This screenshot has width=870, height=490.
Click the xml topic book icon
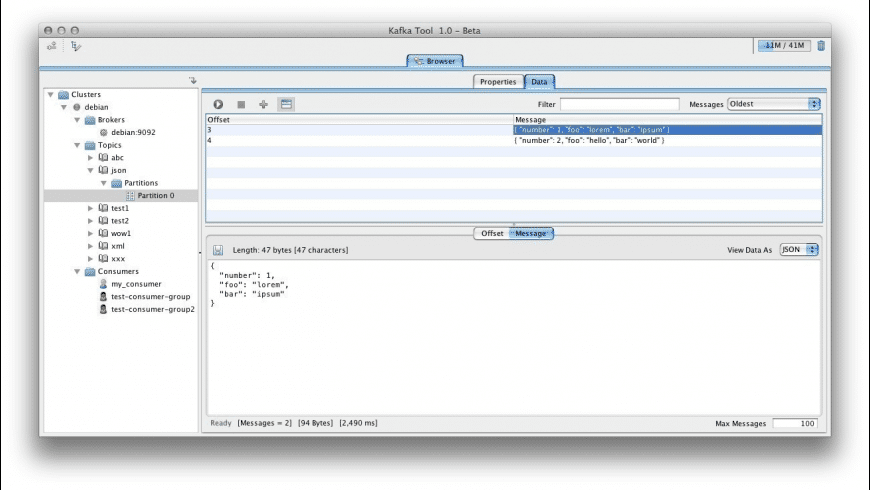pos(103,246)
